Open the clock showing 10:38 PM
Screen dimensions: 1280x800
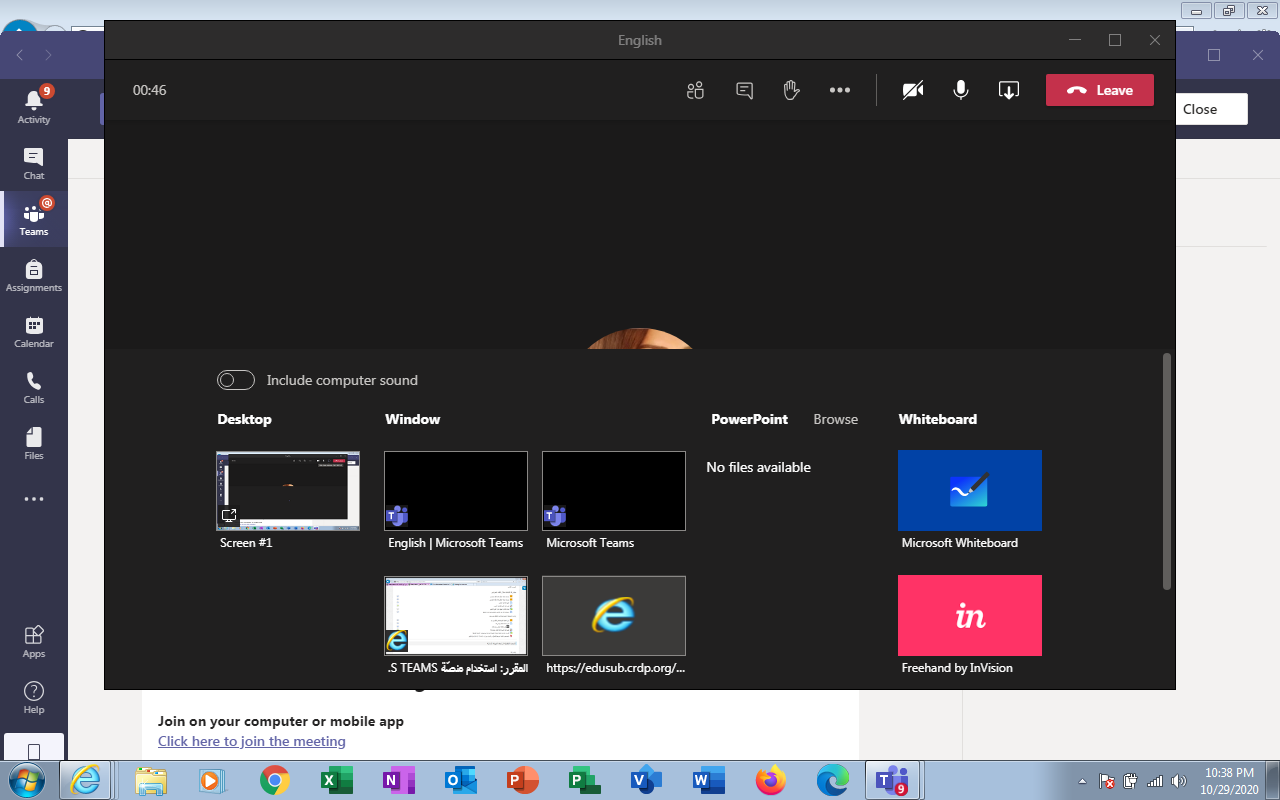click(1230, 780)
